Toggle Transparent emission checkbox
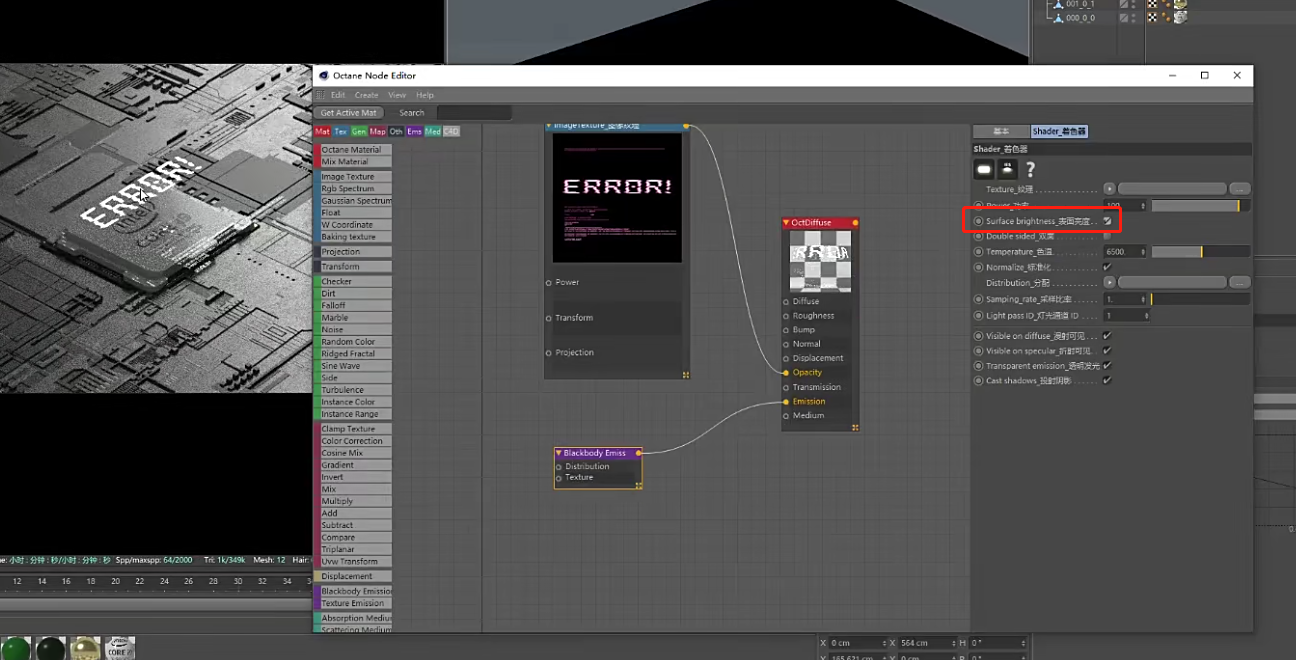The image size is (1296, 660). 1107,366
